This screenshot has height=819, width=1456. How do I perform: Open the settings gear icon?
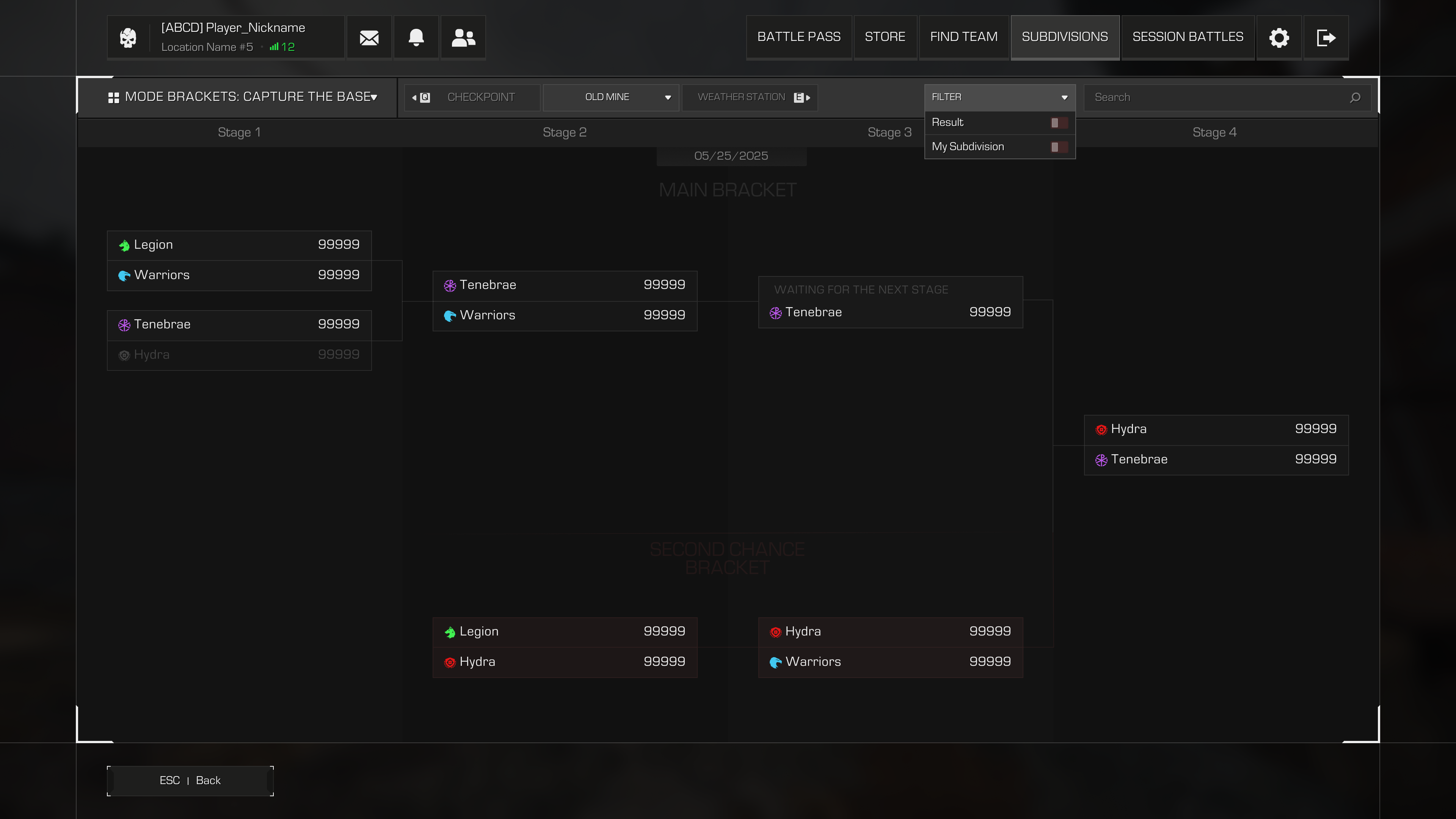(x=1279, y=38)
